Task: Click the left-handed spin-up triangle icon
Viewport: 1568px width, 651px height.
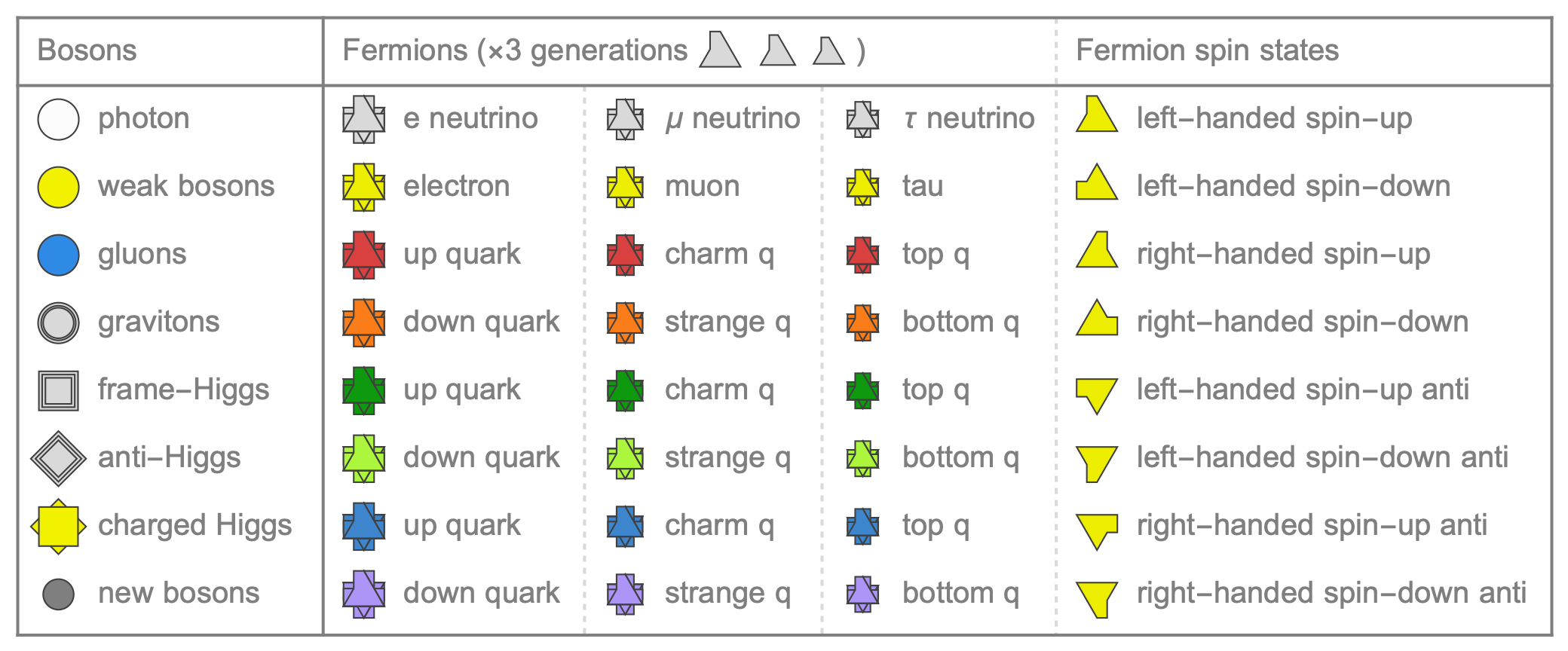Action: click(x=1096, y=114)
